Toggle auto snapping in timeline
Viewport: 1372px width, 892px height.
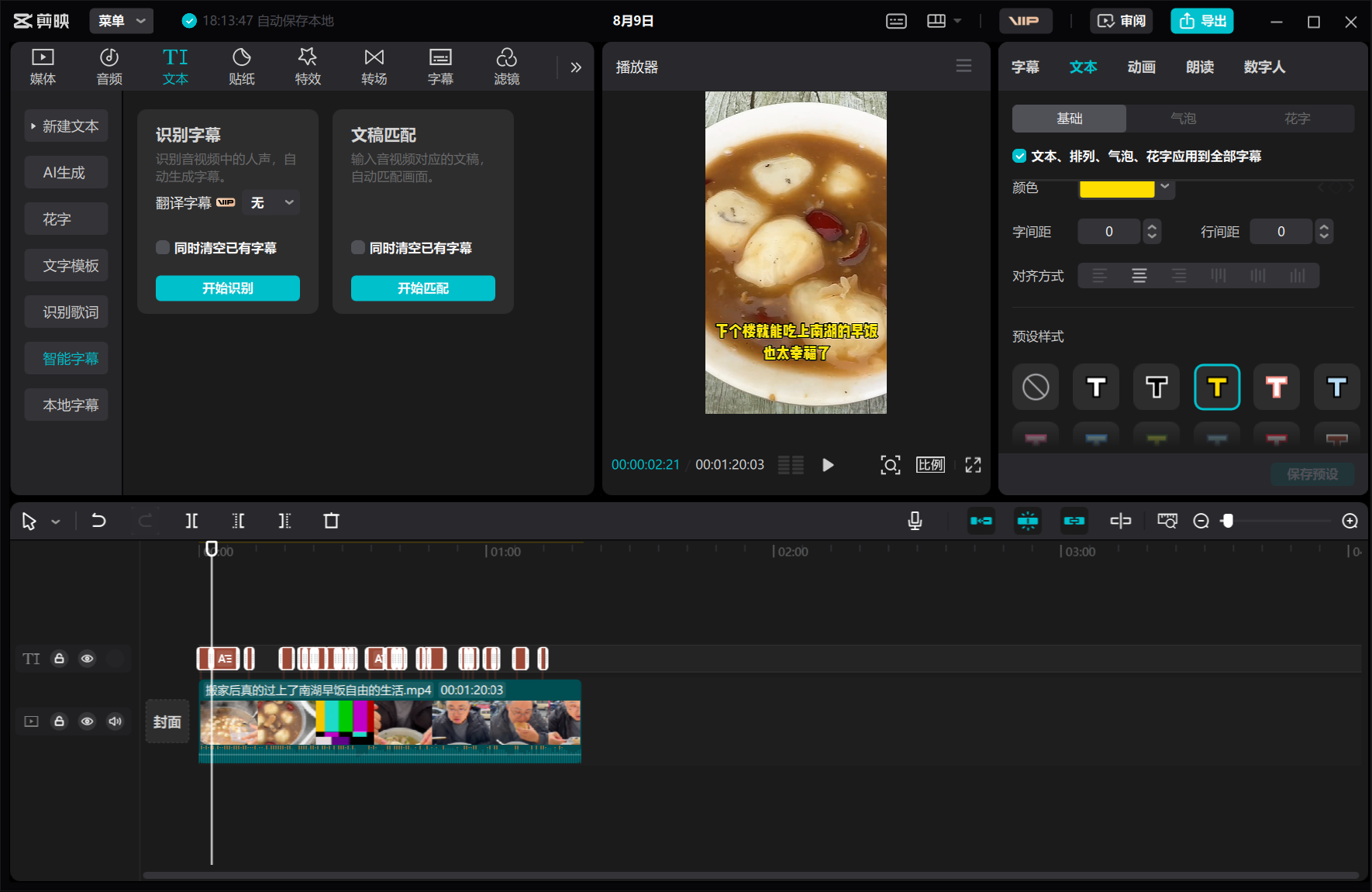click(1028, 521)
